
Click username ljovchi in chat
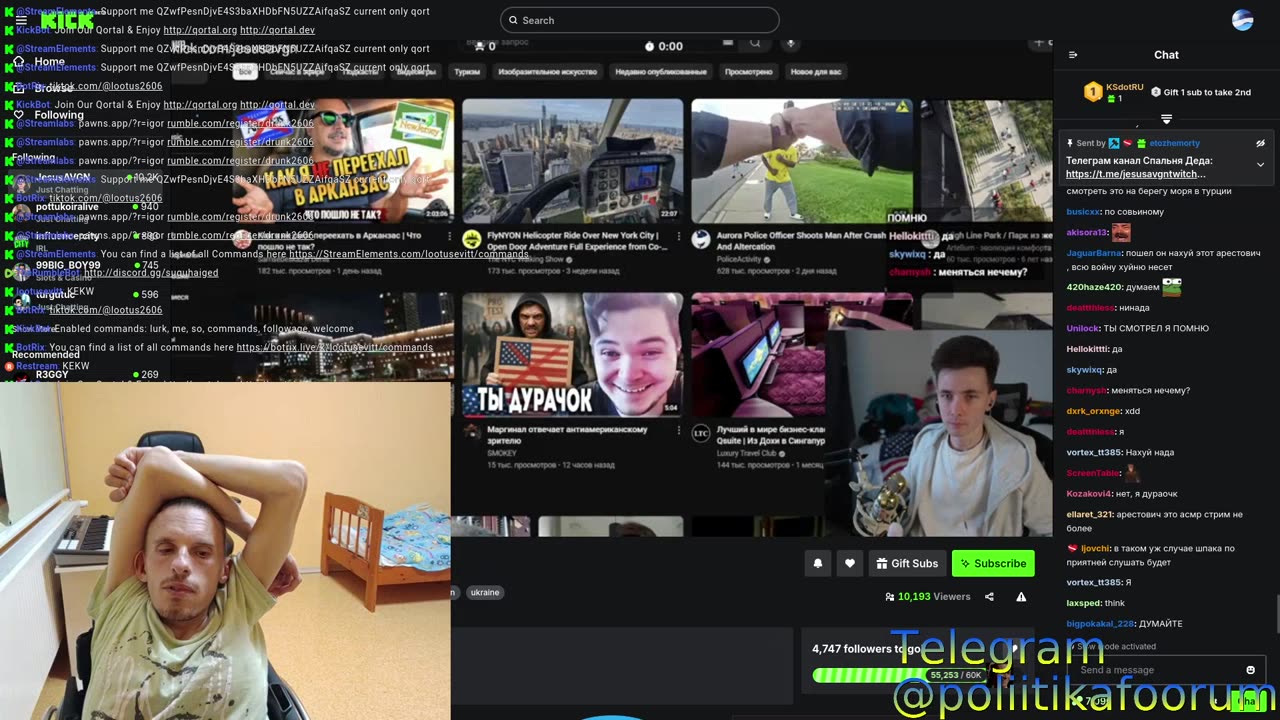1093,548
